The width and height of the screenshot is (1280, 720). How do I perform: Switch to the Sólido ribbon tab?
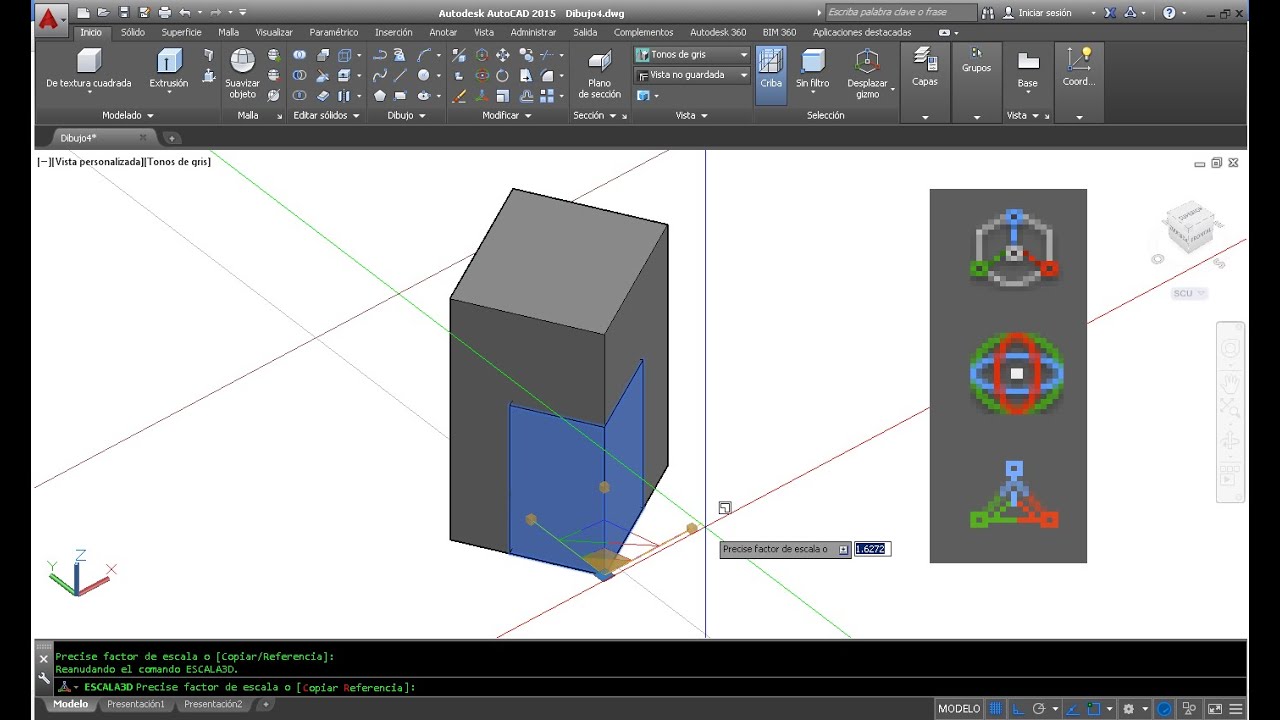click(x=133, y=32)
